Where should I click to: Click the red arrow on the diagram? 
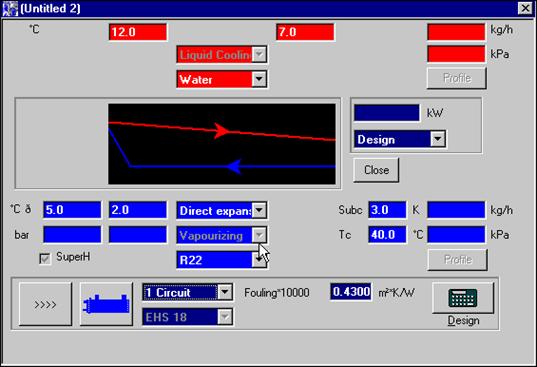point(222,131)
